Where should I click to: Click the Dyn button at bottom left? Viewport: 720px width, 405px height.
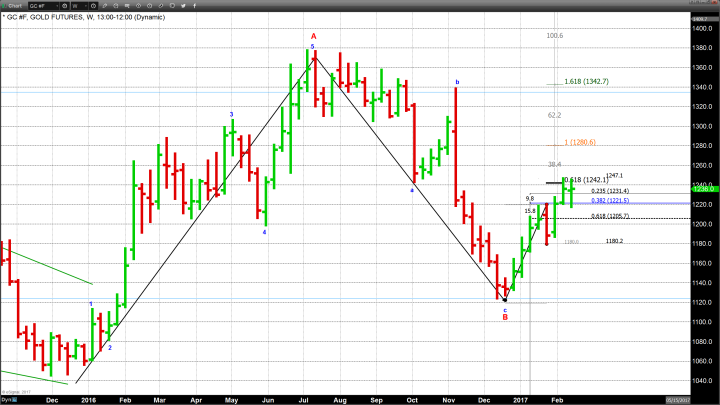point(5,400)
